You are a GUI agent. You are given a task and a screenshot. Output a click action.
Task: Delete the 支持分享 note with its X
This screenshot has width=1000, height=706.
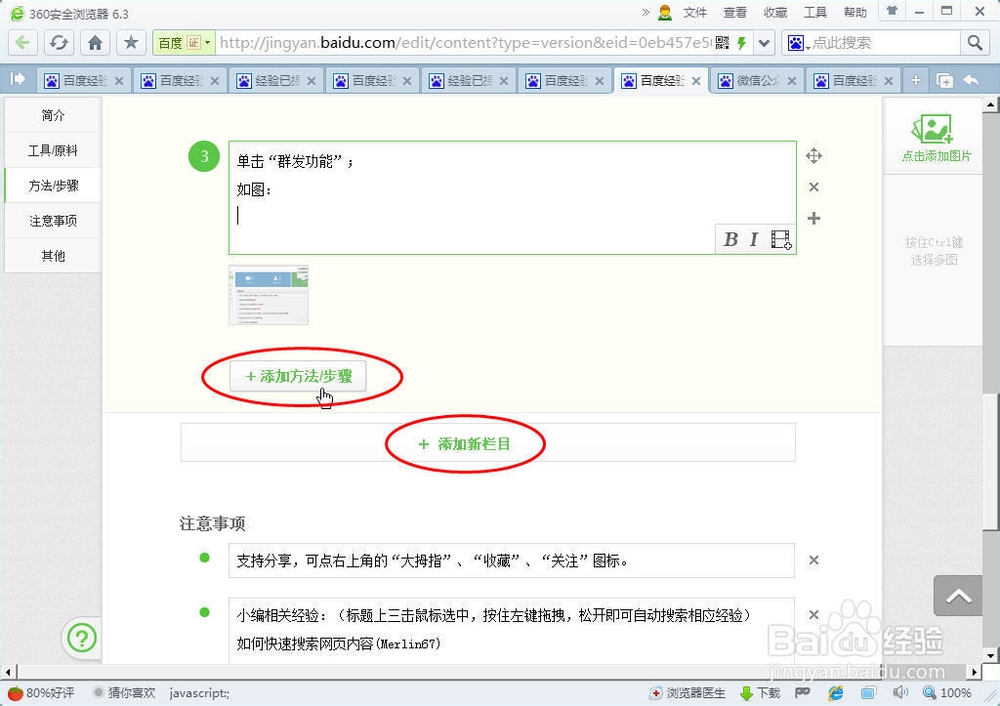814,560
